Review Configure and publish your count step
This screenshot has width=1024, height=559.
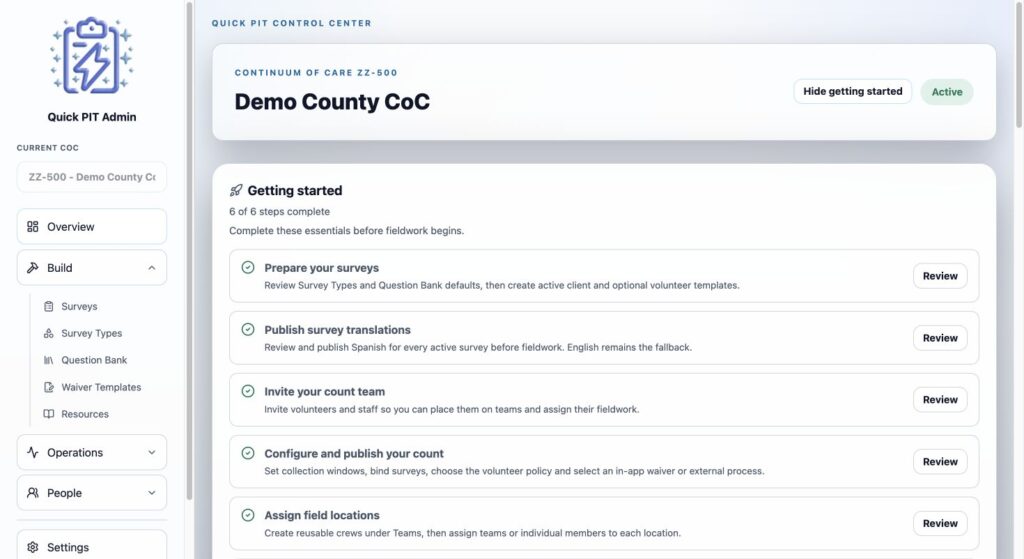[940, 462]
